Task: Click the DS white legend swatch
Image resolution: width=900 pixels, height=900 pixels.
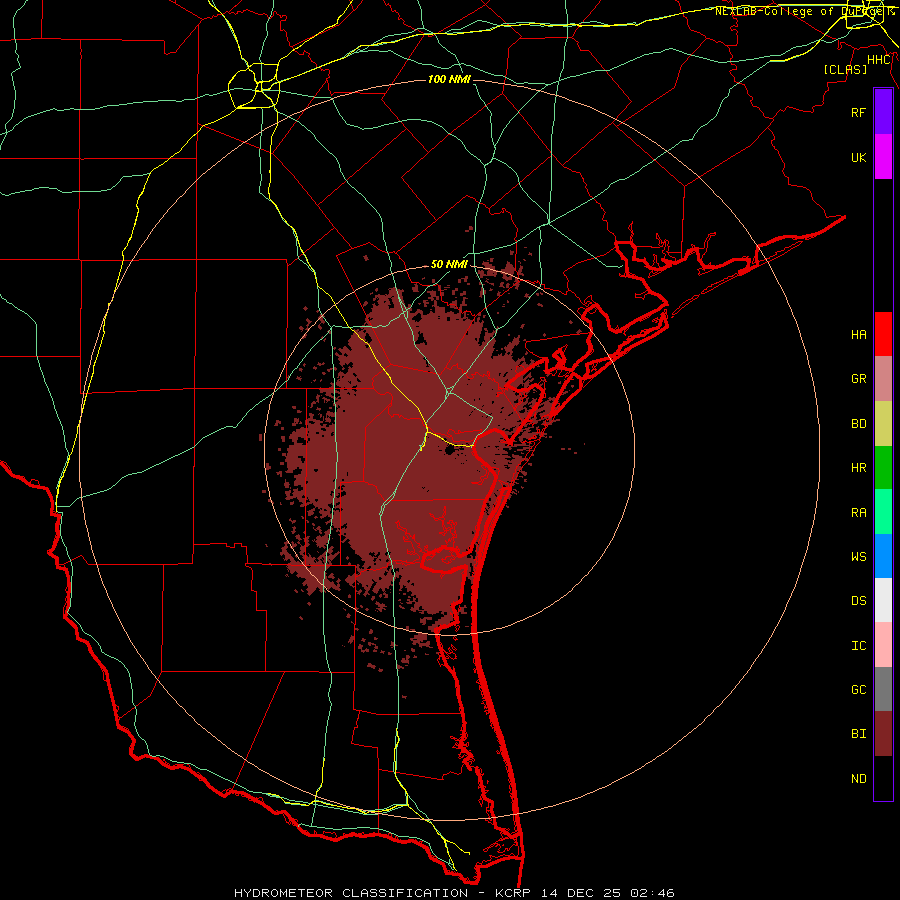Action: tap(883, 600)
